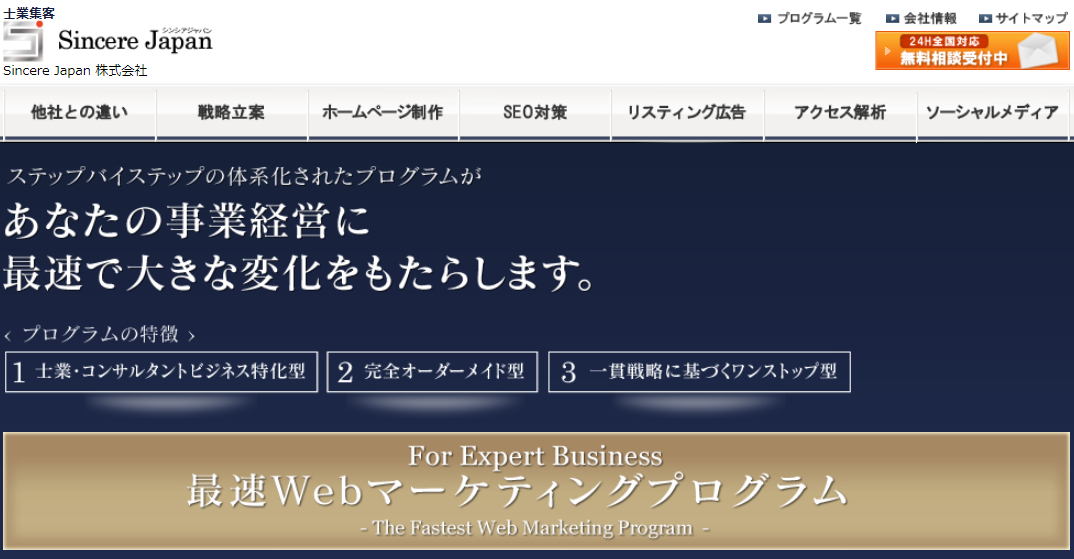Click the 無料相談受付中 orange banner button

[x=955, y=51]
